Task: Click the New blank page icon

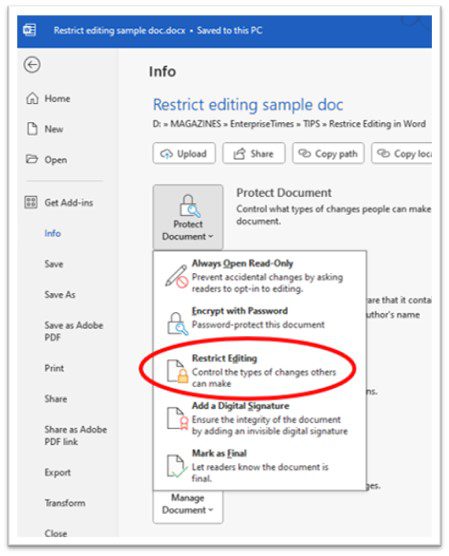Action: [32, 129]
